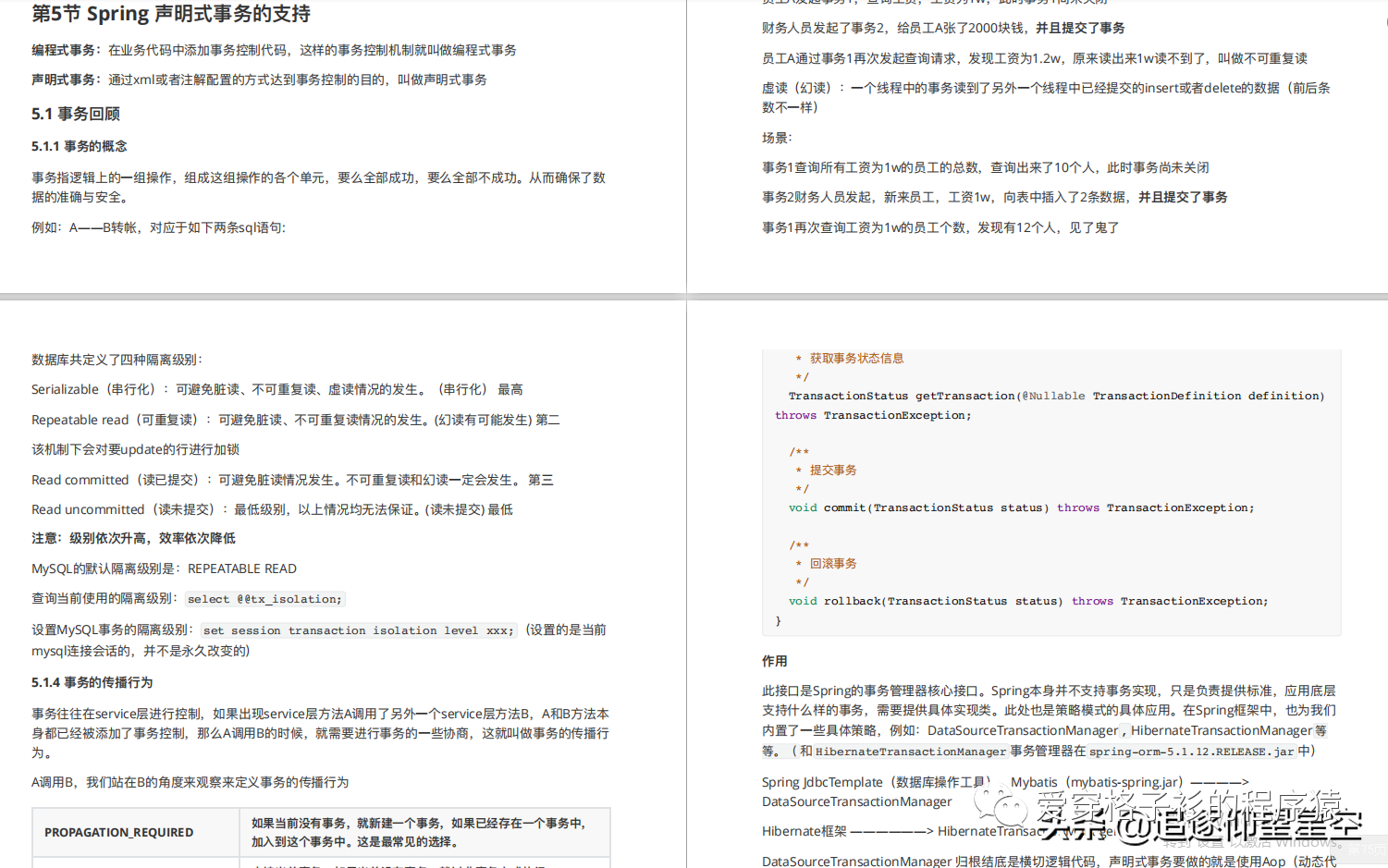
Task: Select the line starting "员工A通过事务1再次发起查询请求"
Action: [1035, 58]
